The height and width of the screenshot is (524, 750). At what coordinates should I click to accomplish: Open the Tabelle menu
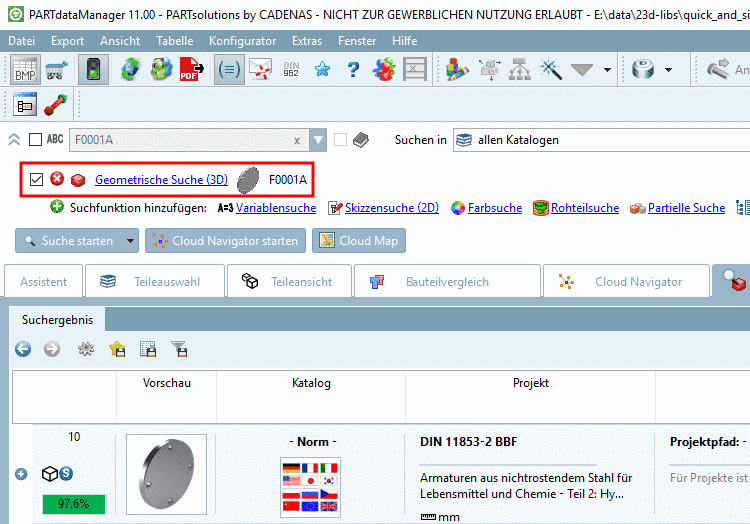pos(175,41)
